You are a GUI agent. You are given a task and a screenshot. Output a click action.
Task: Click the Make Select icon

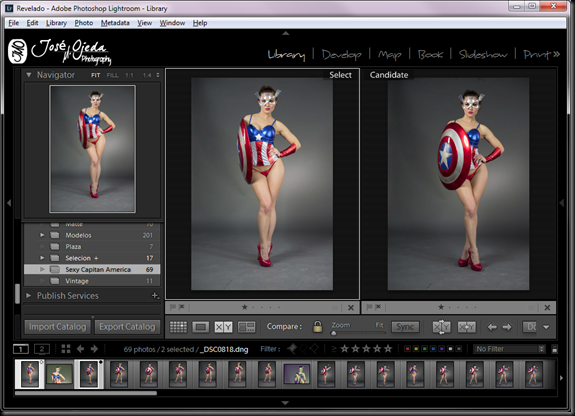[466, 326]
